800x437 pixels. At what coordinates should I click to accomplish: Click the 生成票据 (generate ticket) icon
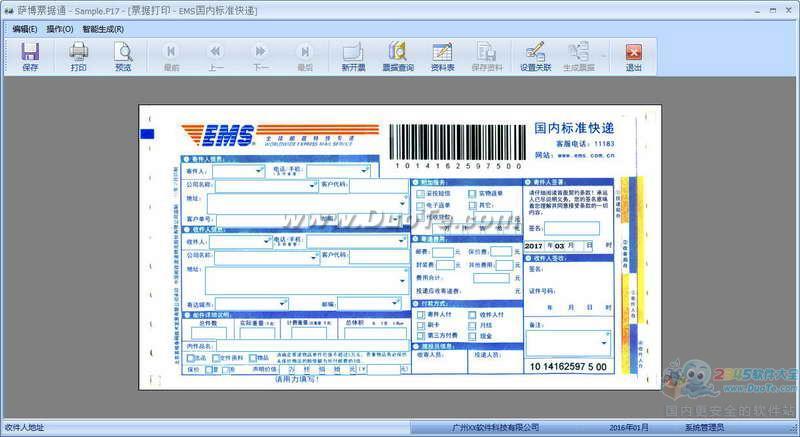[579, 53]
